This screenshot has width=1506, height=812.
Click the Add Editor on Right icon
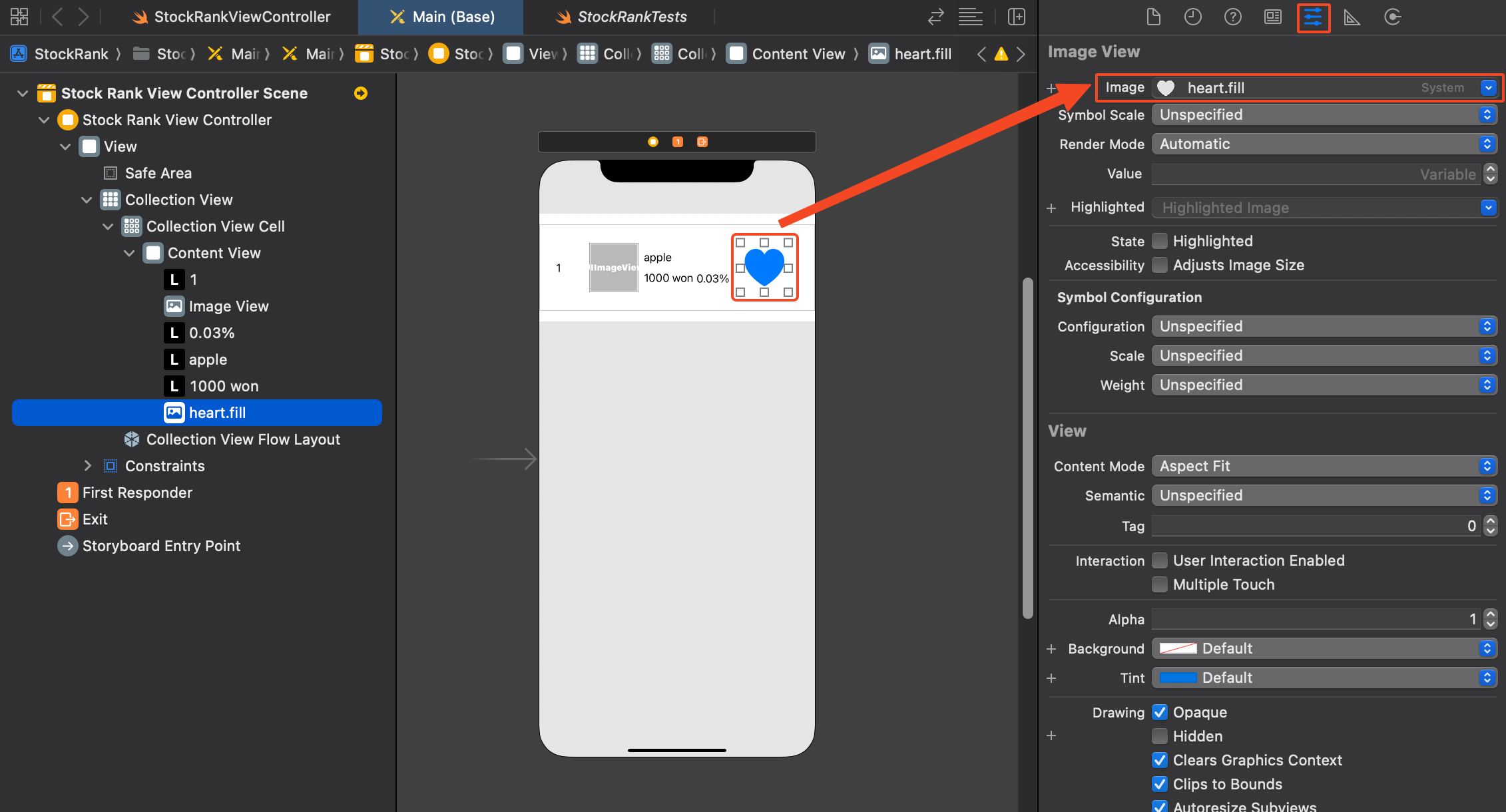point(1016,17)
